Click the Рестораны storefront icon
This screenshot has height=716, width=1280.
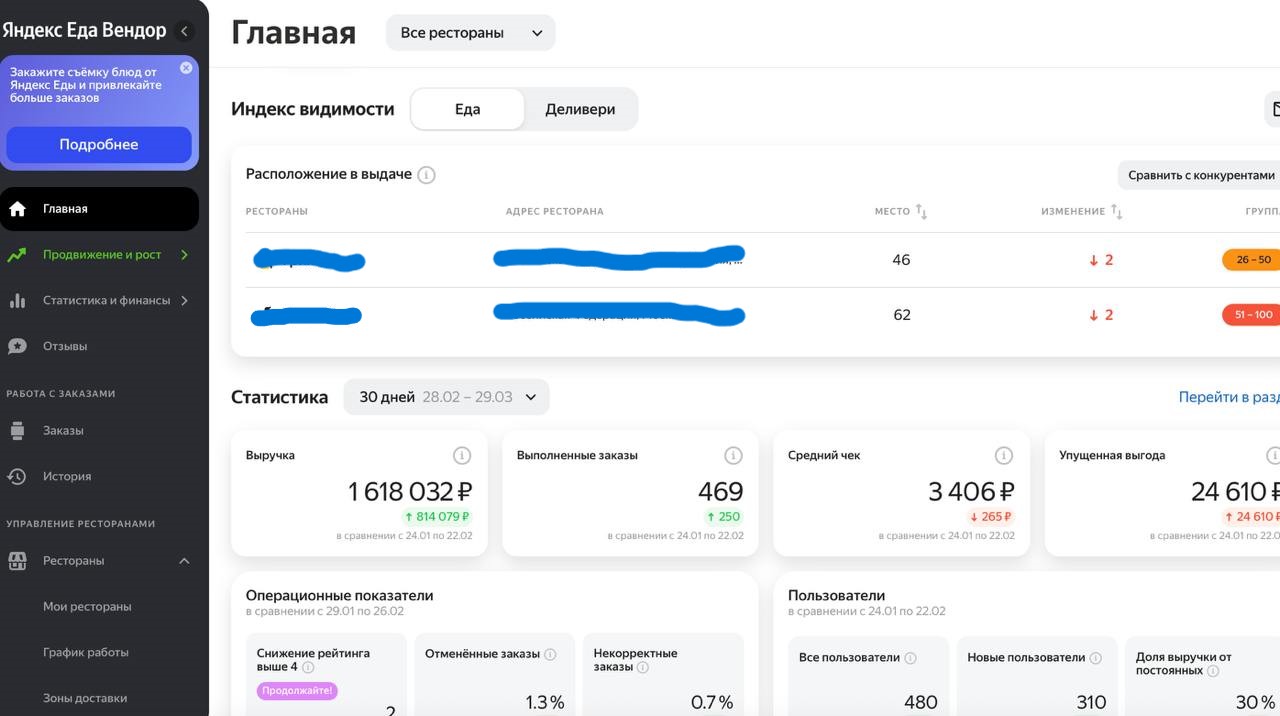click(x=17, y=561)
